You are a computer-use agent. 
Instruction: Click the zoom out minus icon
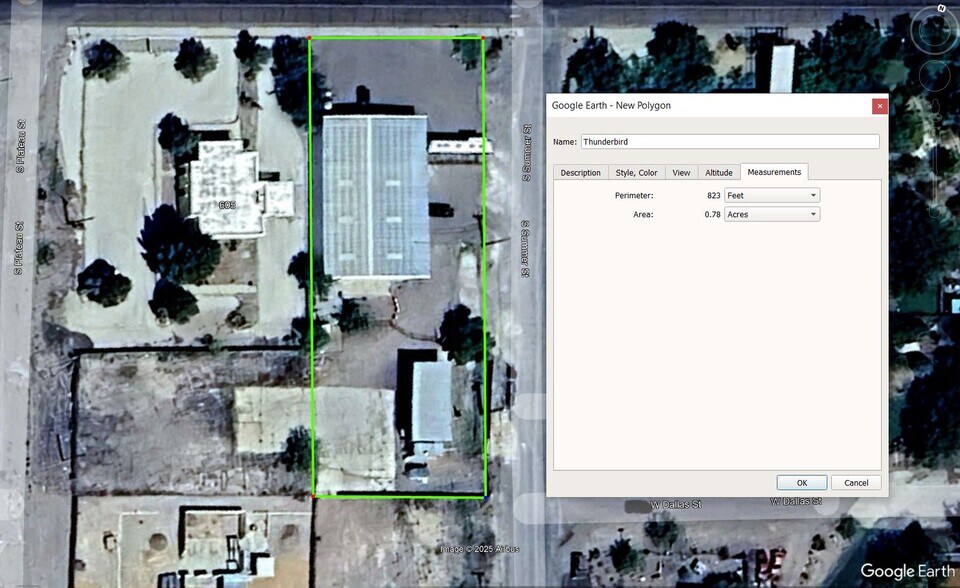933,209
